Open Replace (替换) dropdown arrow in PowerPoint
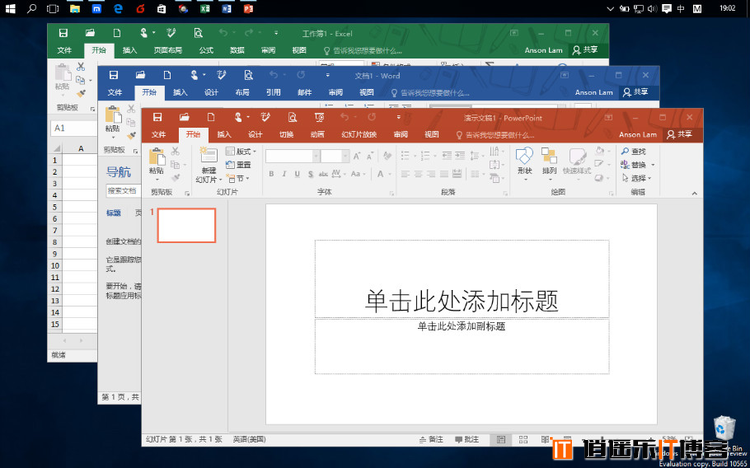Viewport: 750px width, 468px height. tap(653, 165)
